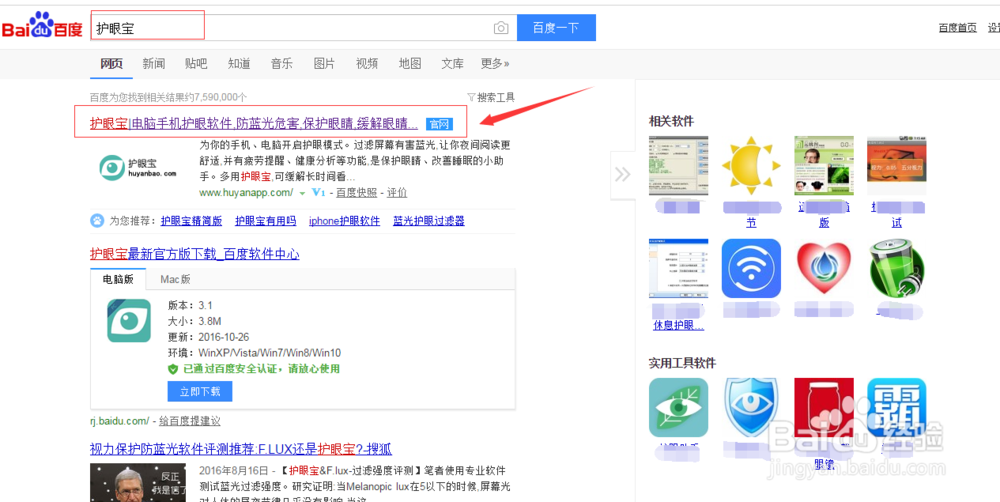Open 百度快照 cached page
Viewport: 1000px width, 502px height.
click(357, 193)
